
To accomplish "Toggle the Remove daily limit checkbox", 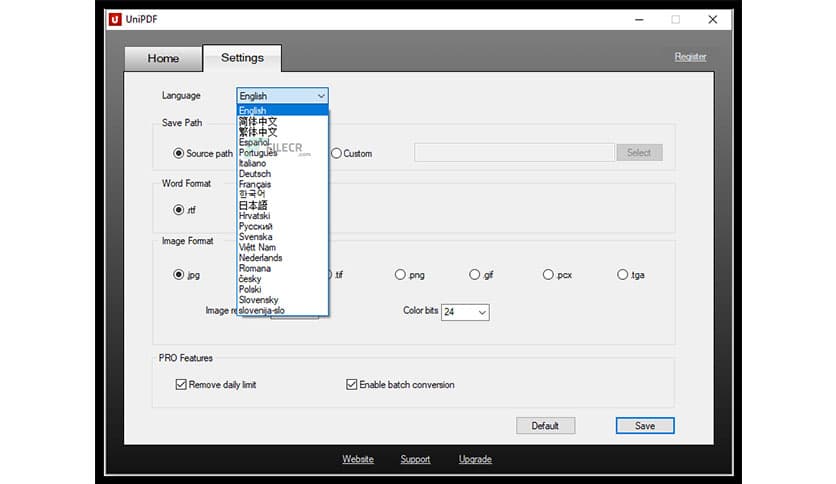I will (x=181, y=384).
